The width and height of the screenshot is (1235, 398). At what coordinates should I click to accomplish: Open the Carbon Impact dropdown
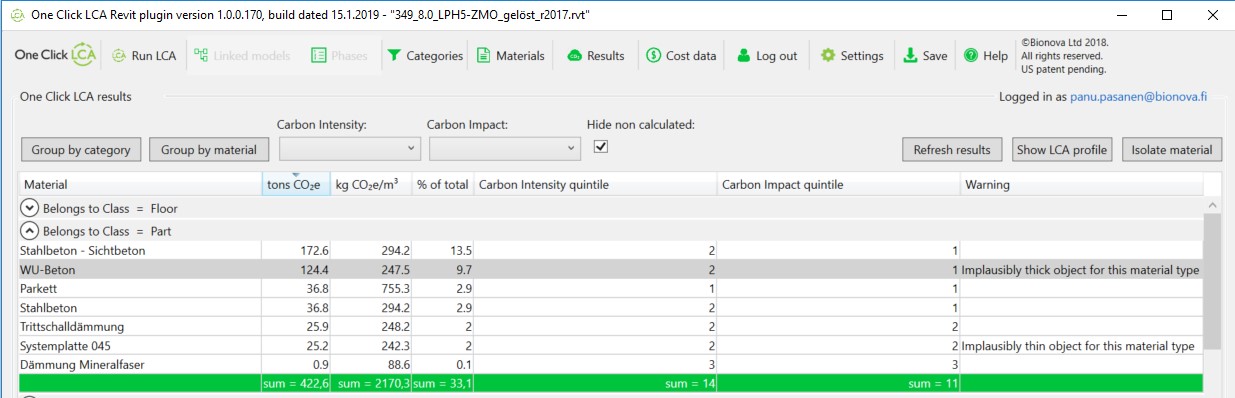(504, 148)
